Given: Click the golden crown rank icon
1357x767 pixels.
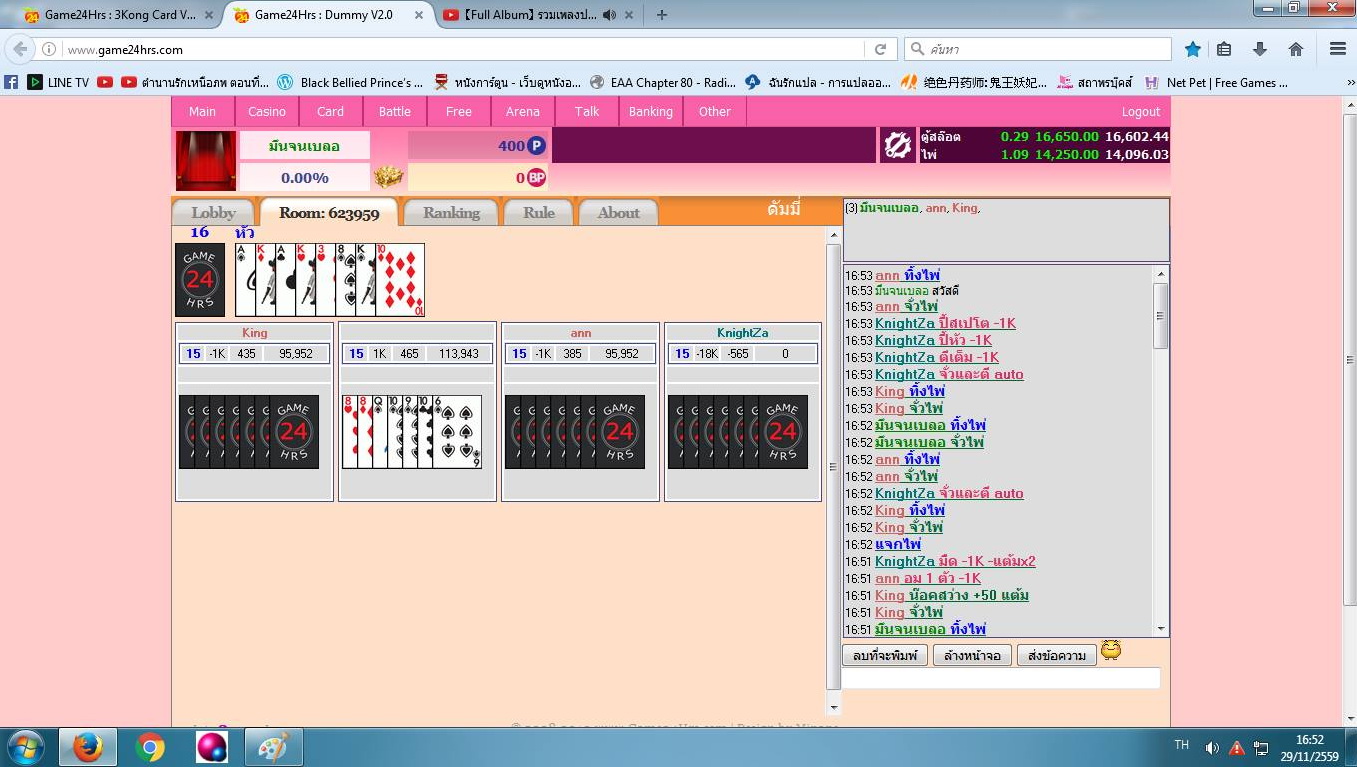Looking at the screenshot, I should point(388,177).
